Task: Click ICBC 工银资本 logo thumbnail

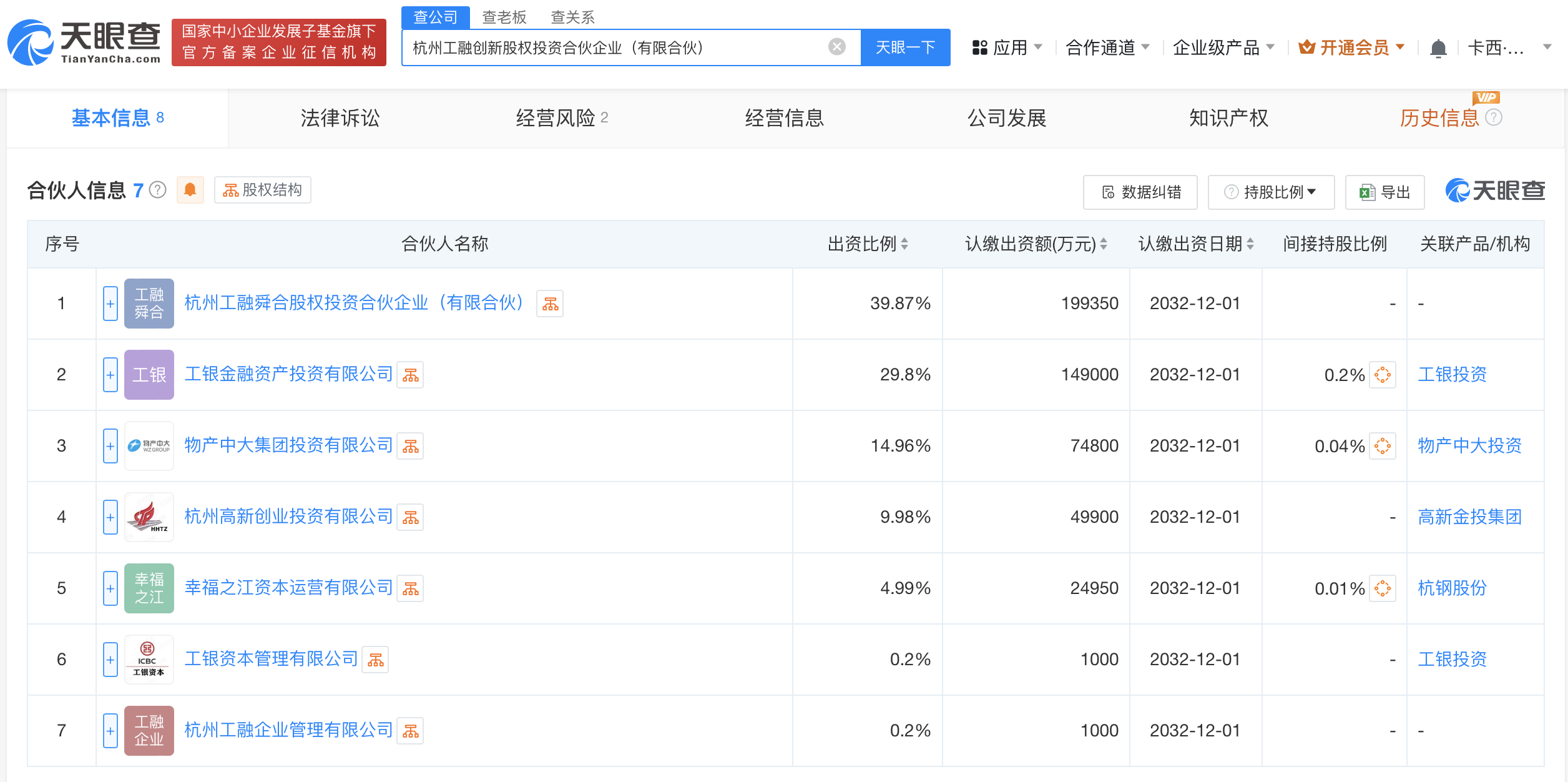Action: coord(149,660)
